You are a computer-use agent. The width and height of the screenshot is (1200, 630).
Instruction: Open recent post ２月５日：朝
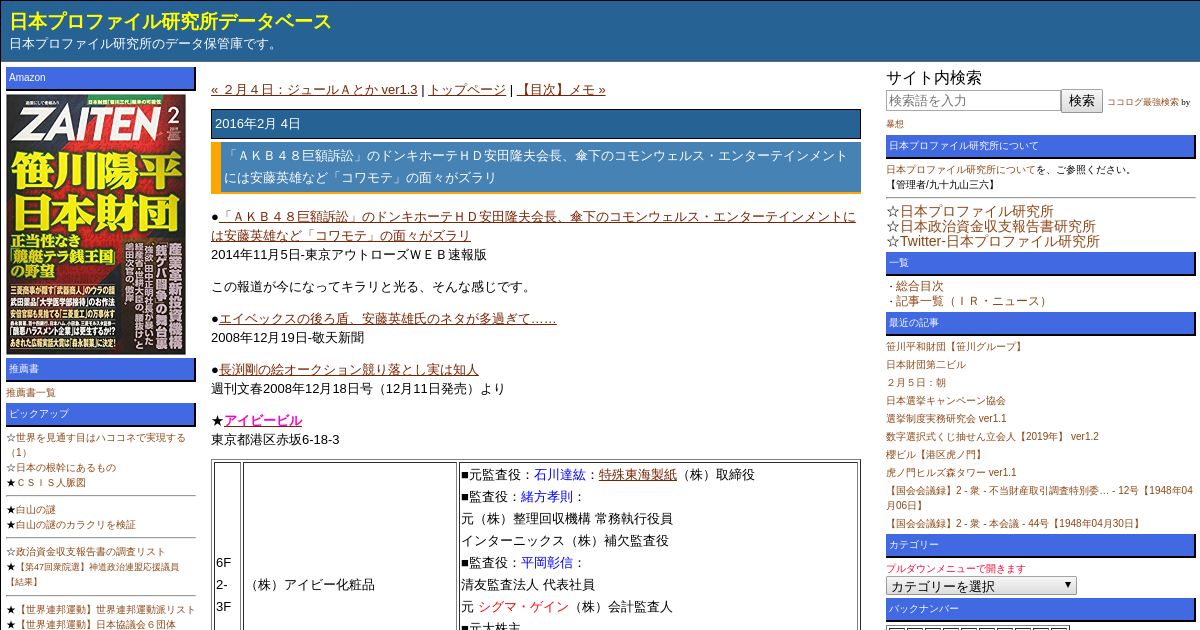[916, 383]
